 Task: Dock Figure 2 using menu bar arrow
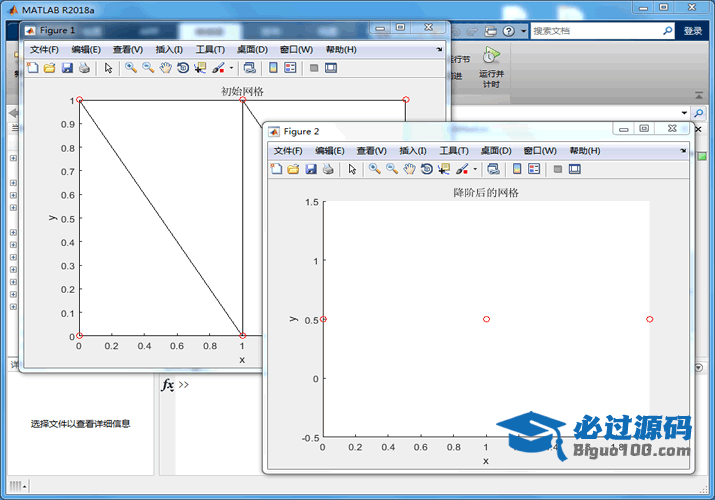pos(683,150)
